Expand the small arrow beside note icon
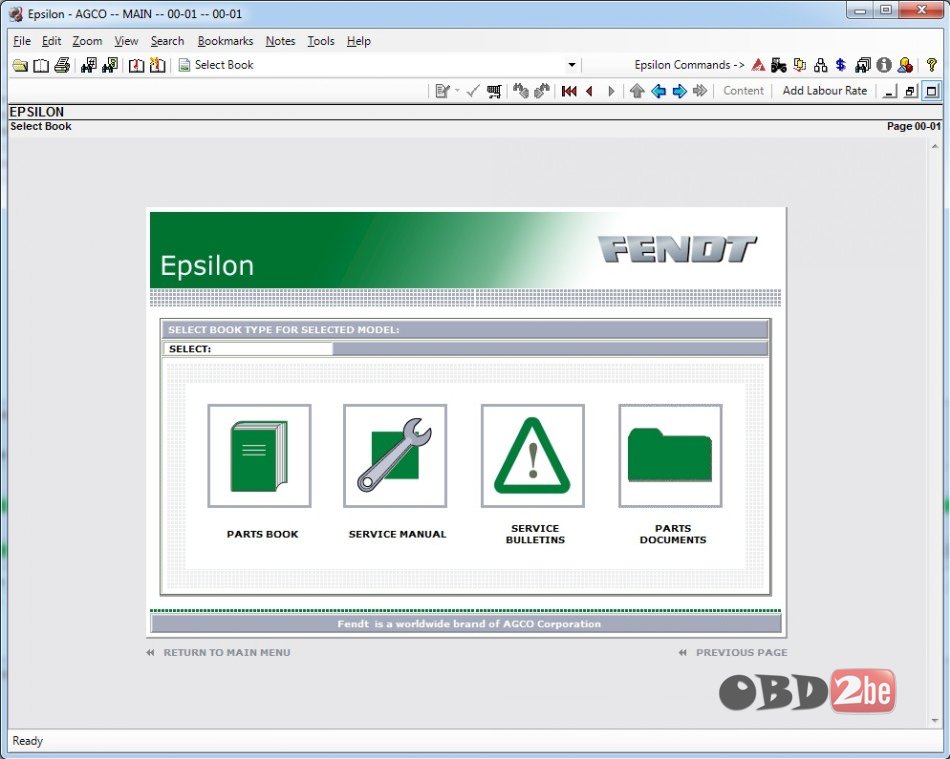The image size is (950, 759). (457, 91)
